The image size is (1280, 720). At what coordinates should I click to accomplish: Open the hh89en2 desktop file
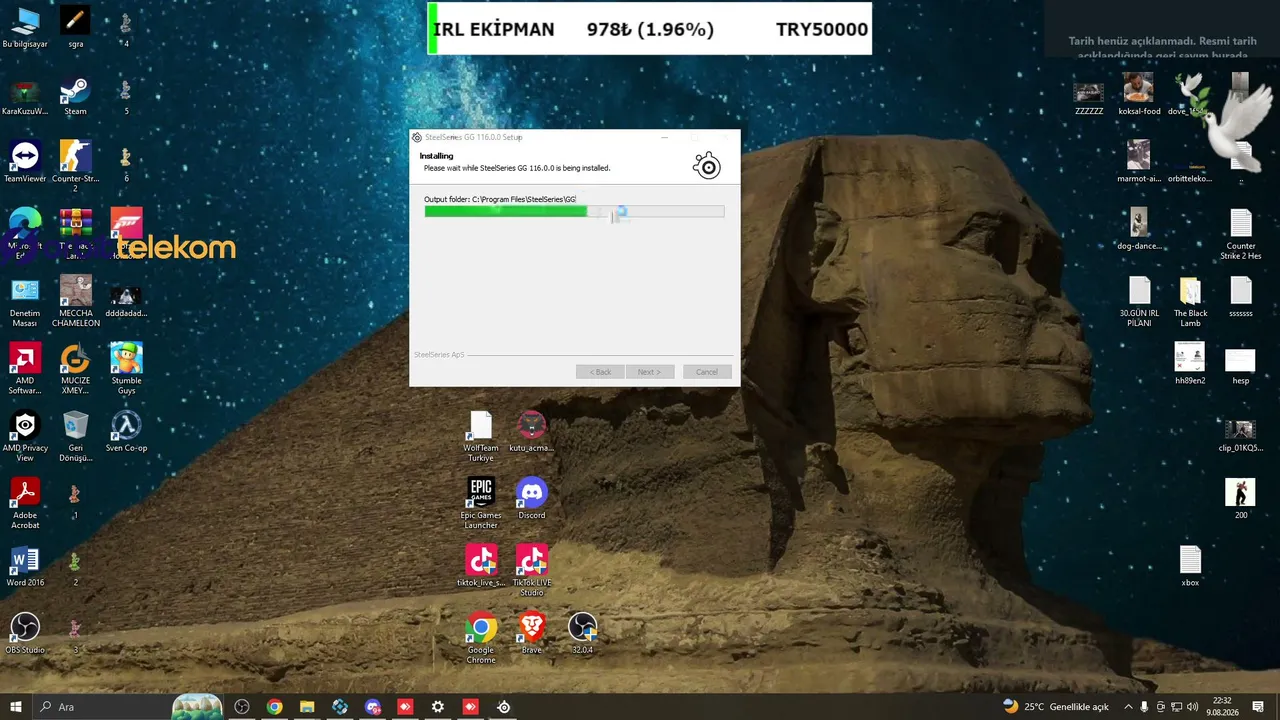click(1190, 364)
